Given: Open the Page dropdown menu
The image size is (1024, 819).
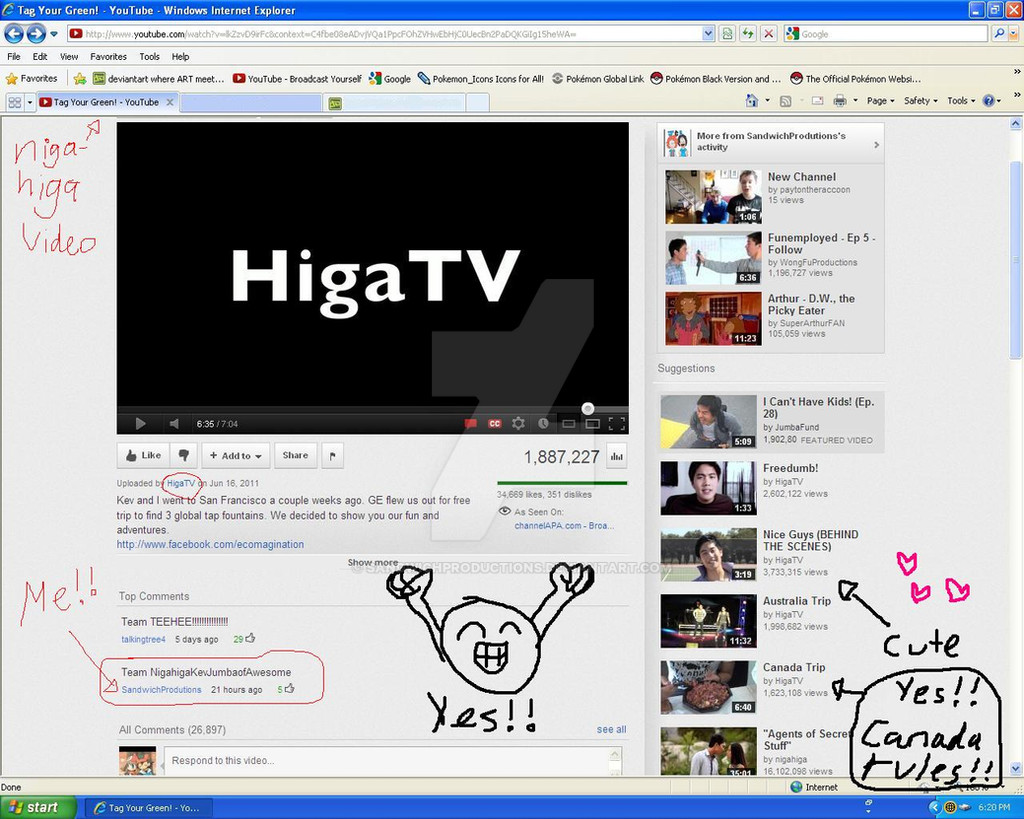Looking at the screenshot, I should tap(881, 101).
